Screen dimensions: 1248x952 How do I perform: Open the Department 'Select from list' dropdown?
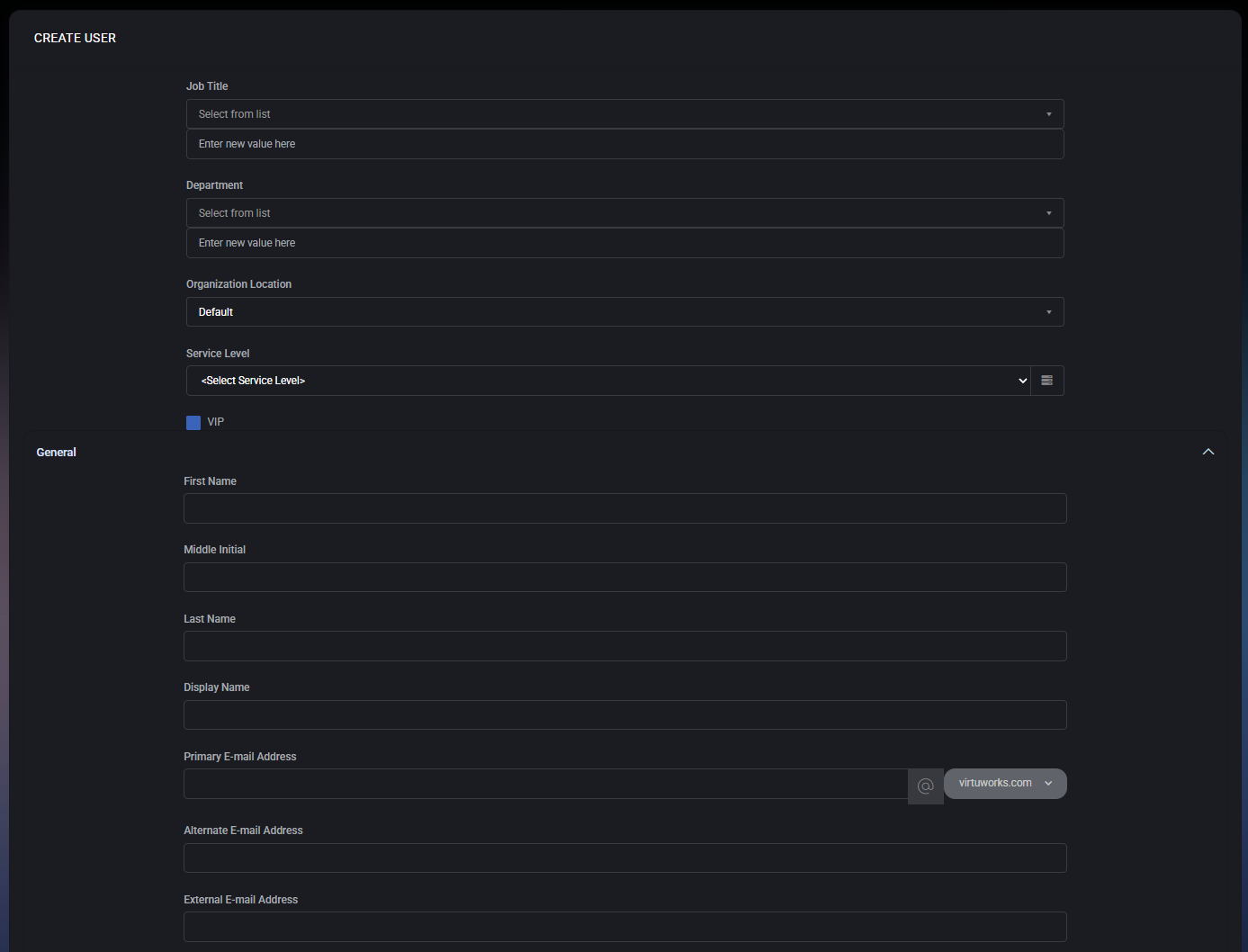pos(624,212)
